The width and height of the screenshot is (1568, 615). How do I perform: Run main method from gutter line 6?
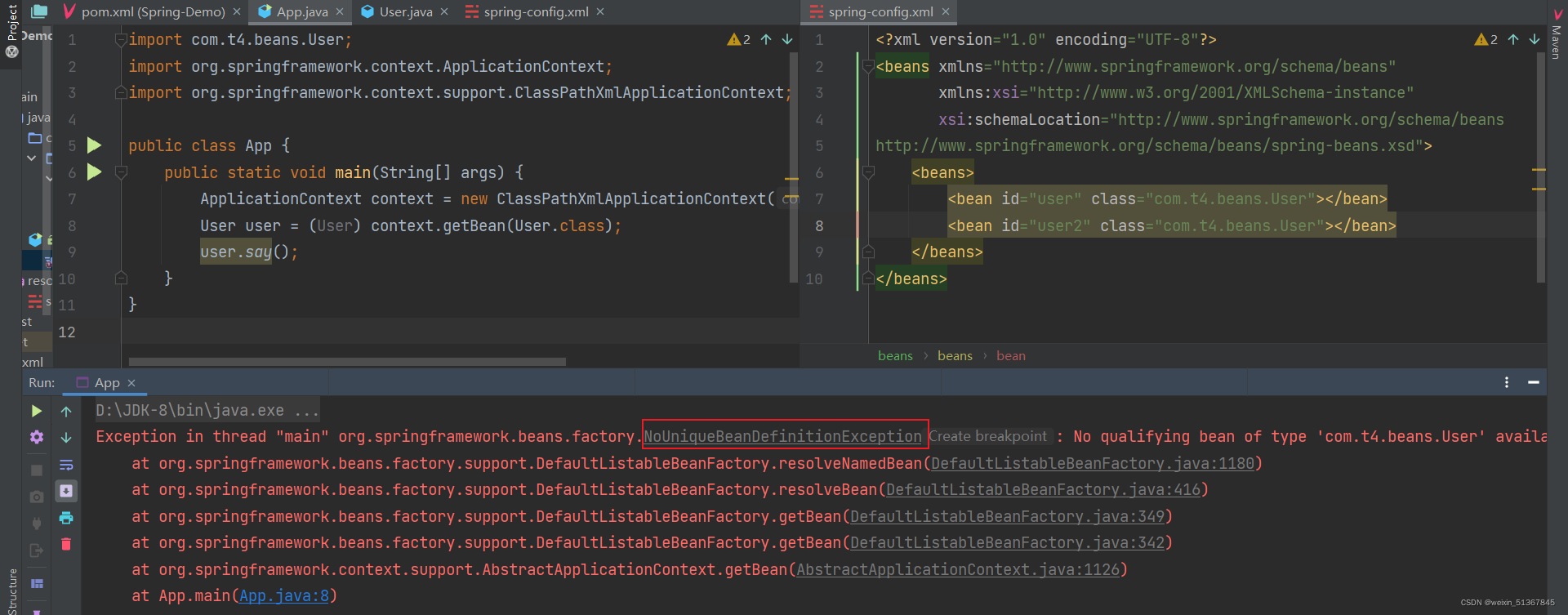(x=95, y=172)
